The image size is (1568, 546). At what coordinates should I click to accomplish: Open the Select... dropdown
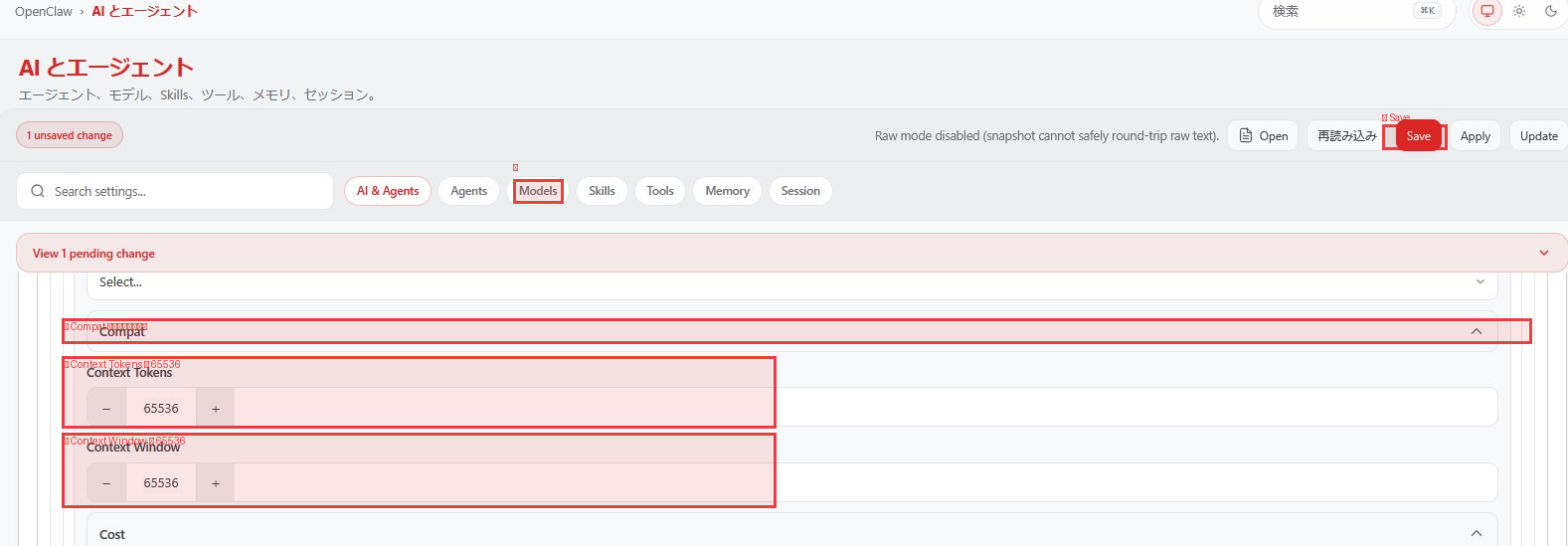791,282
